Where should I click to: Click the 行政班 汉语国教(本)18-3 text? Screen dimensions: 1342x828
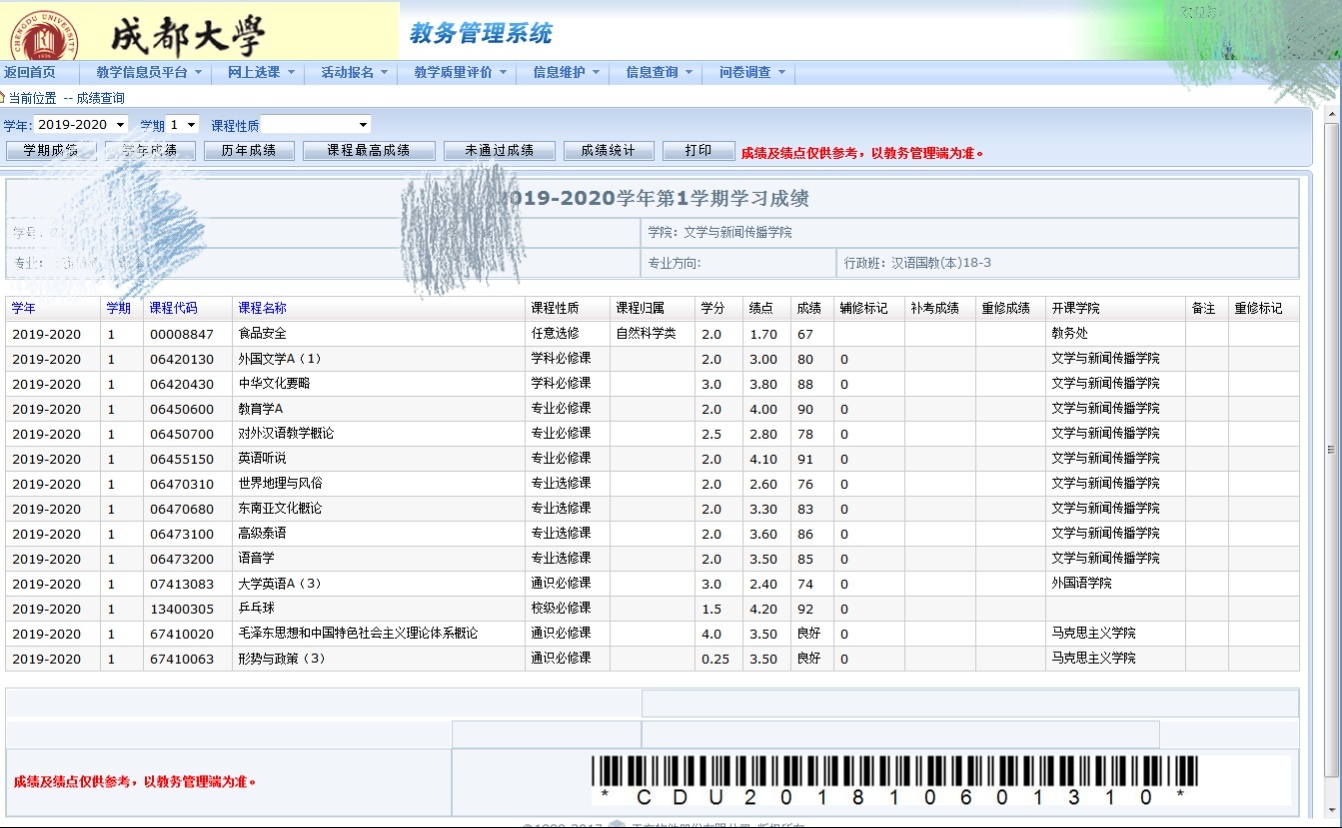[x=918, y=263]
